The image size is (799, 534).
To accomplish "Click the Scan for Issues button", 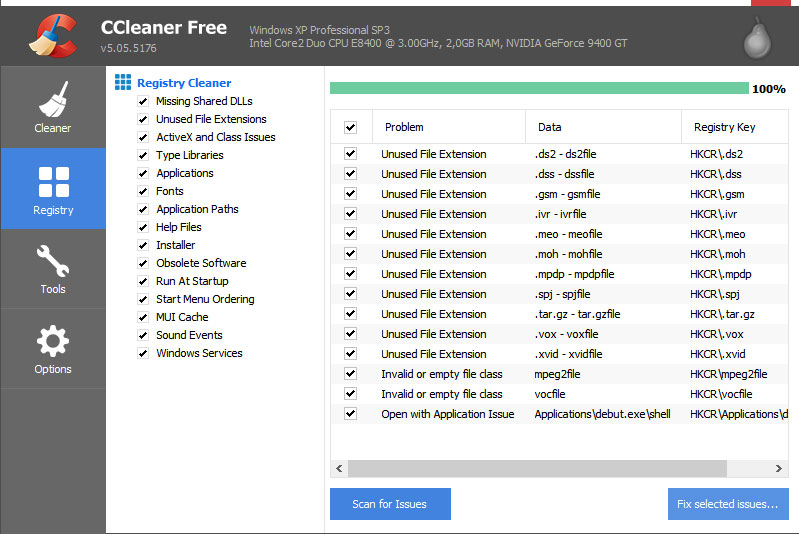I will (390, 504).
